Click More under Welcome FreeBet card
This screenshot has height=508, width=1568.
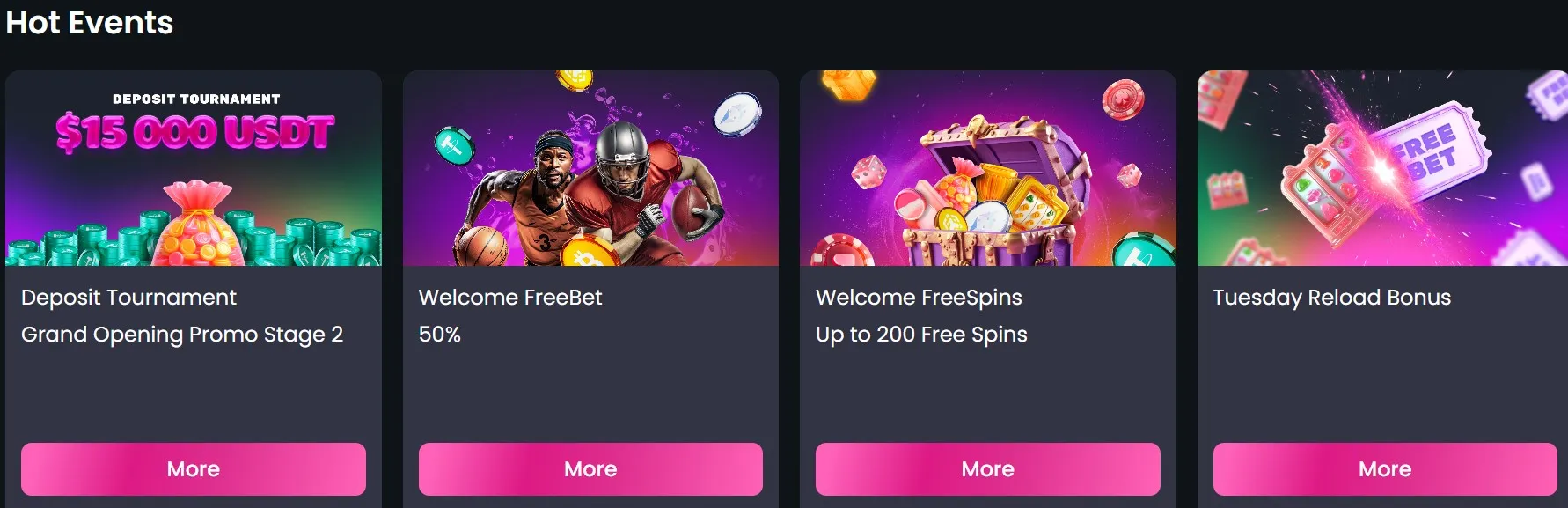click(590, 469)
